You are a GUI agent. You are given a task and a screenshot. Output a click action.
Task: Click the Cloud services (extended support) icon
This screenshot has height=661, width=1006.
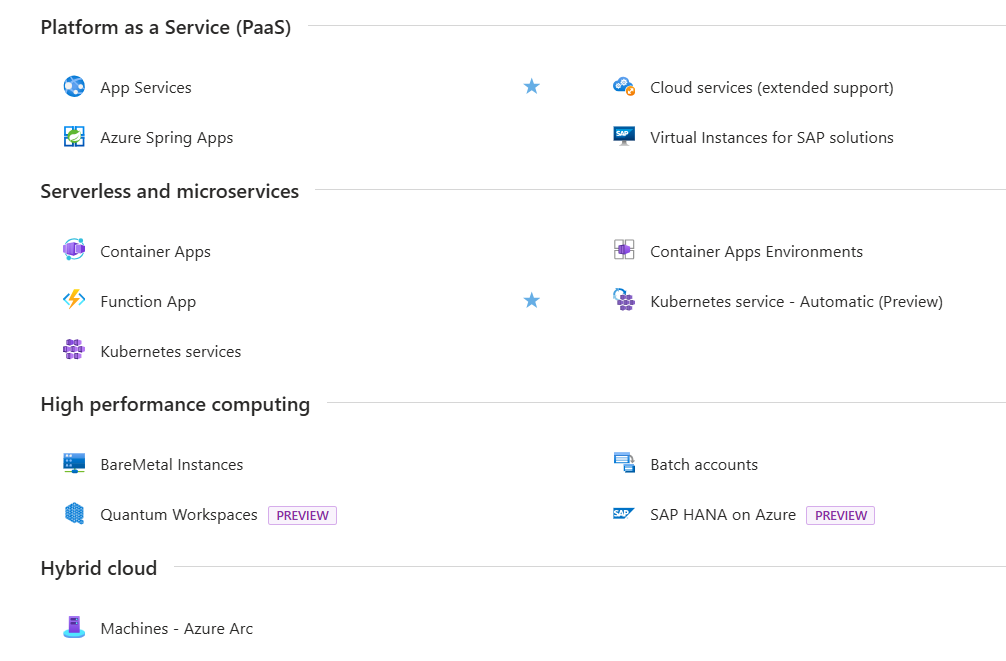click(x=624, y=86)
